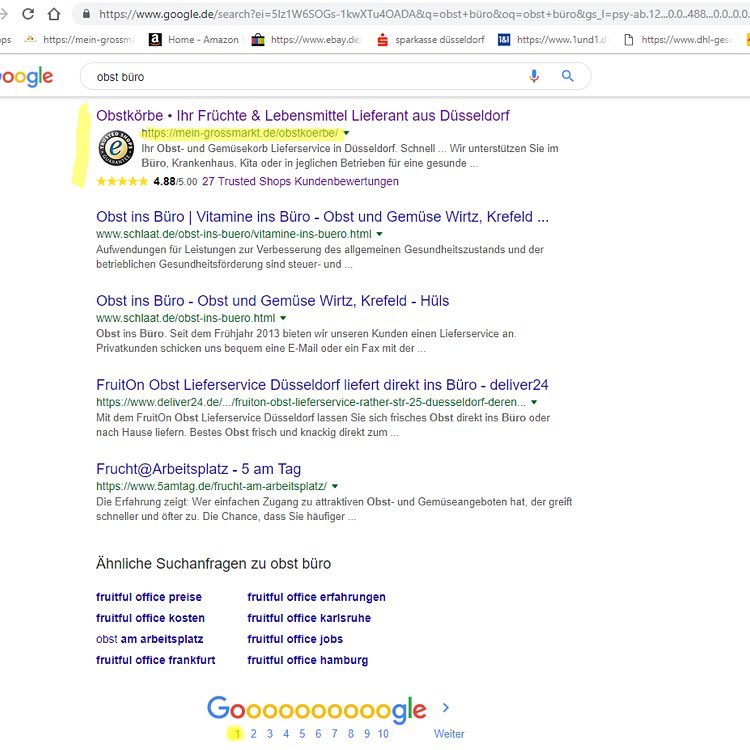Expand arrow beside the deliver24.de URL

click(x=534, y=402)
